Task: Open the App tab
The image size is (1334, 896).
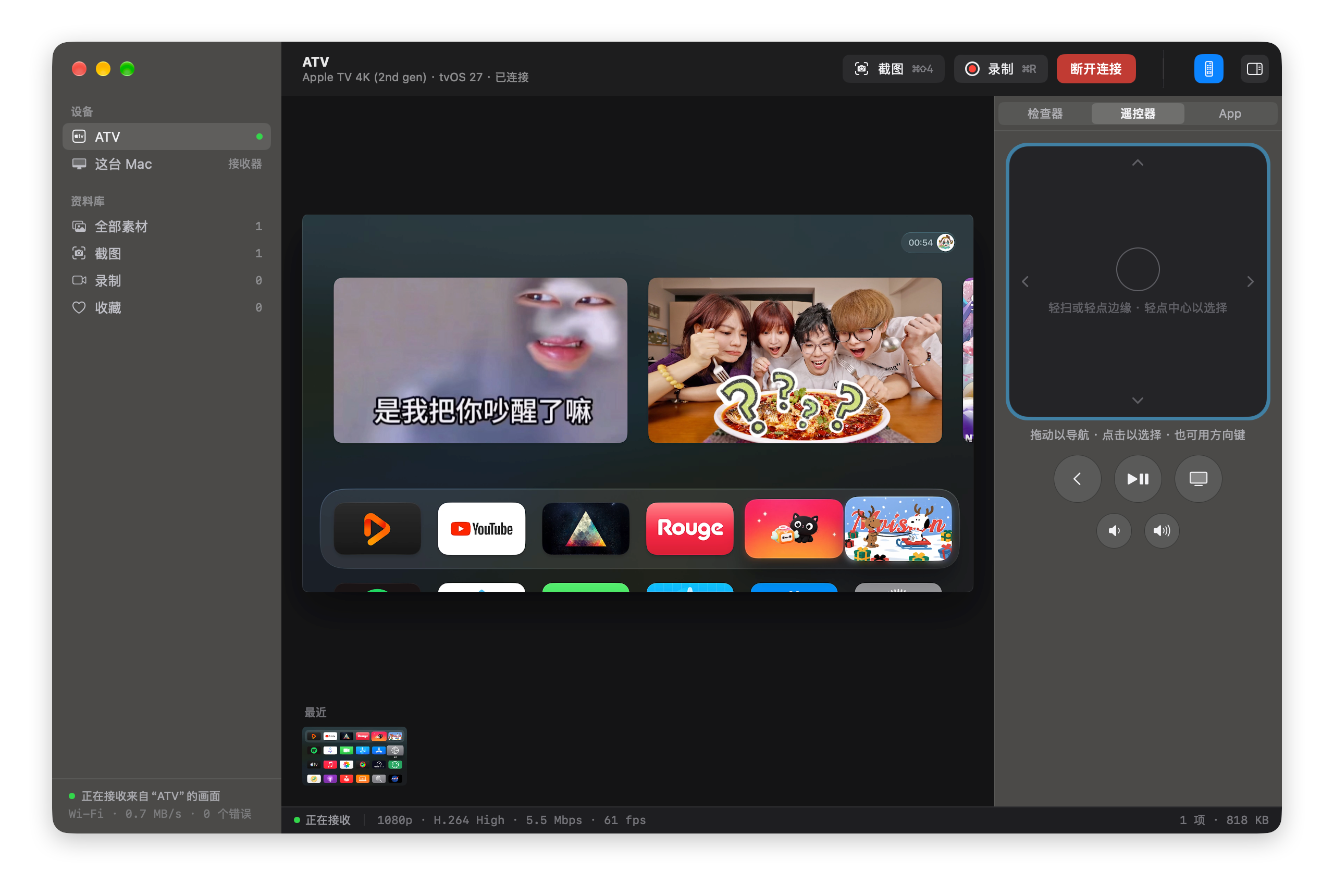Action: click(x=1229, y=114)
